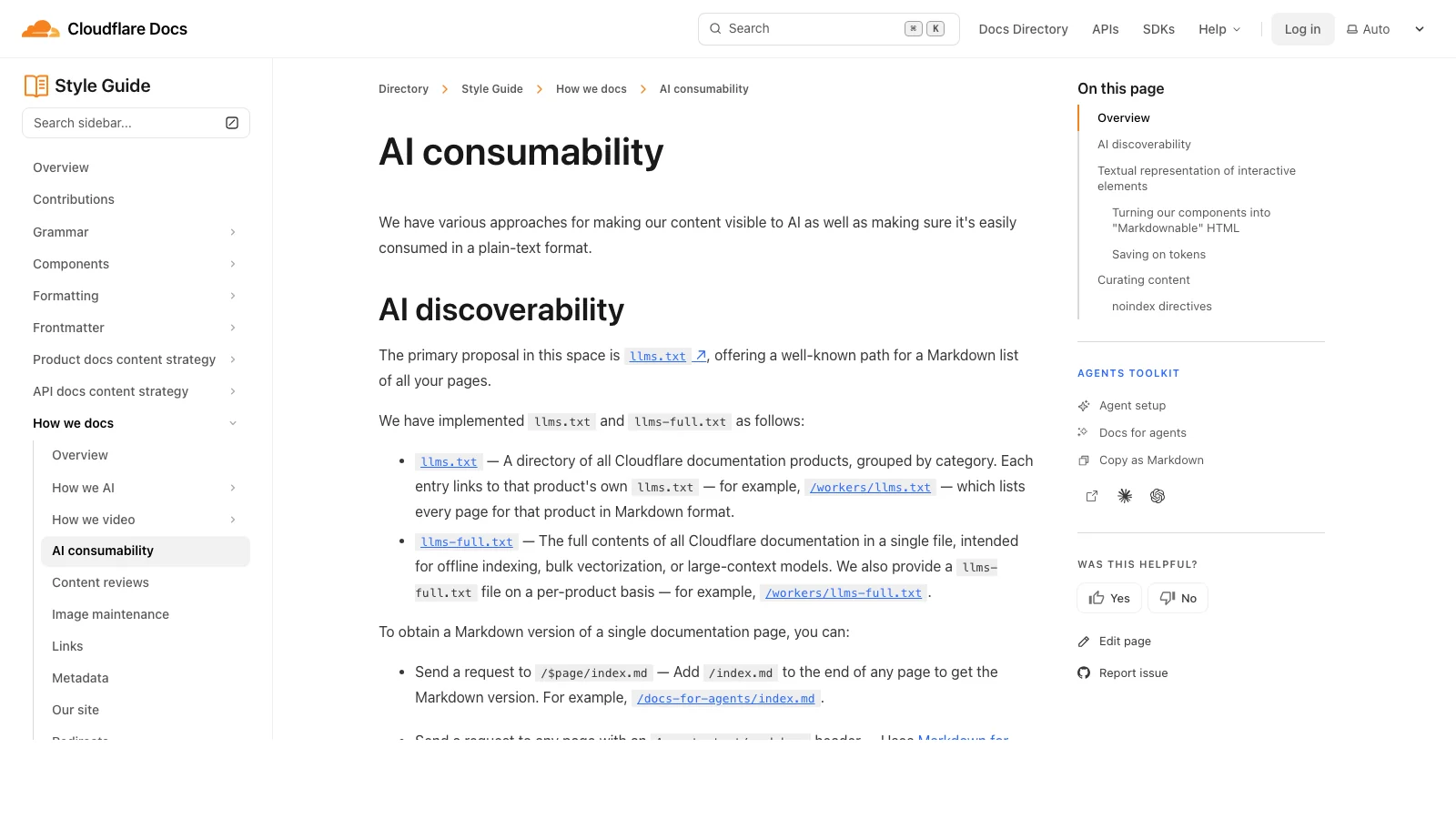Click the Docs for agents icon
Viewport: 1456px width, 819px height.
click(x=1084, y=433)
